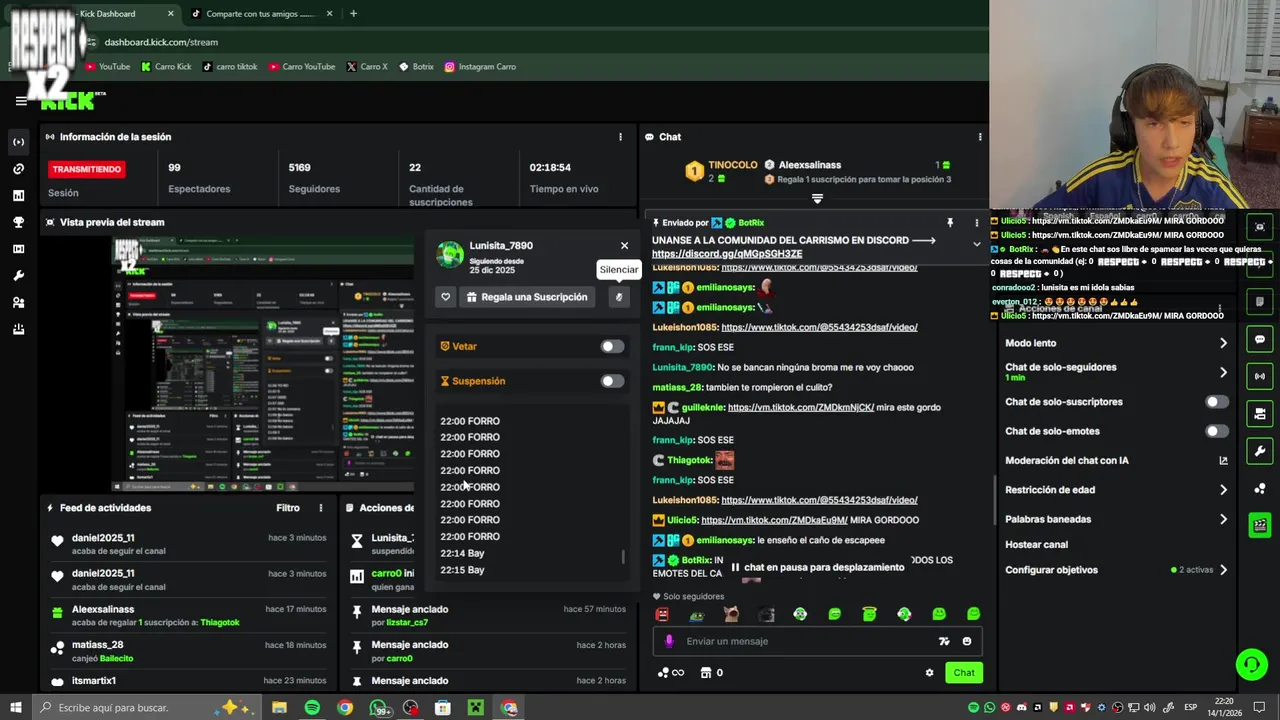This screenshot has width=1280, height=720.
Task: Open the Discord invite link in pinned message
Action: [x=727, y=254]
